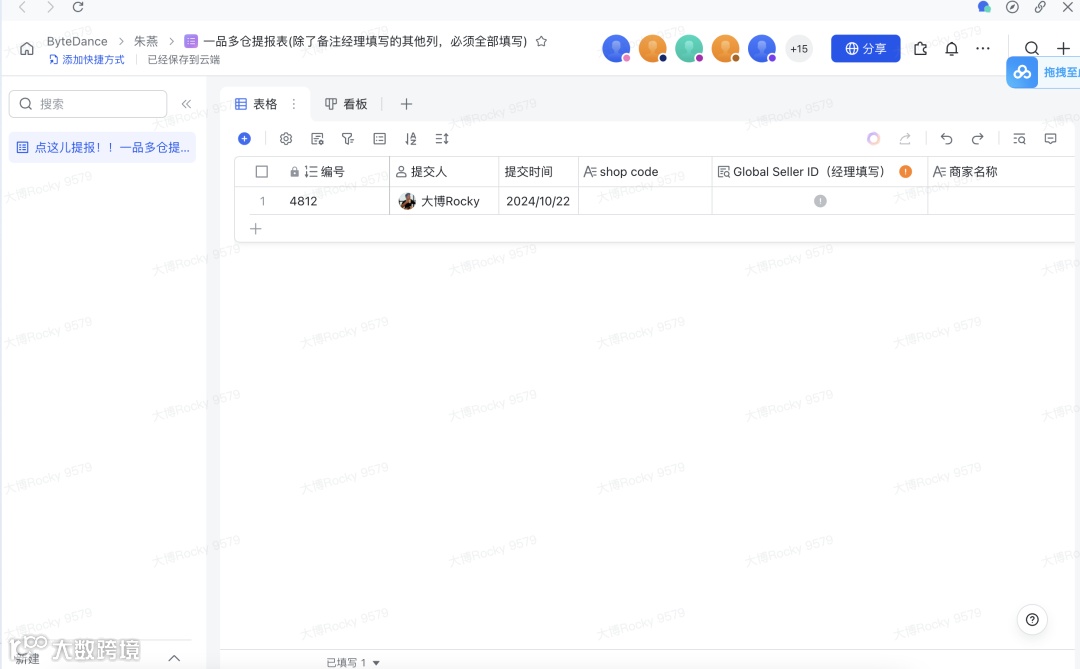Open the row height icon
Image resolution: width=1080 pixels, height=669 pixels.
pos(442,138)
